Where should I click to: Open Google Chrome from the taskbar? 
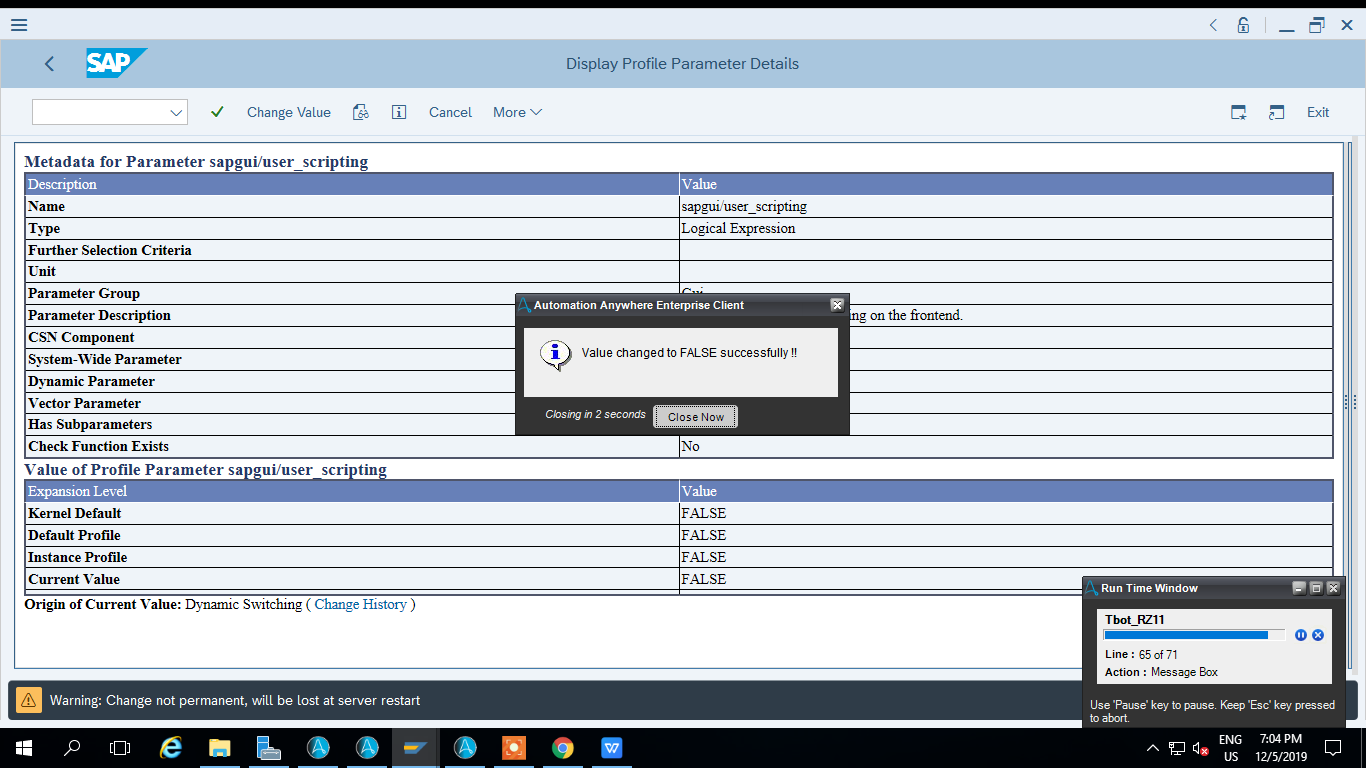pyautogui.click(x=563, y=748)
